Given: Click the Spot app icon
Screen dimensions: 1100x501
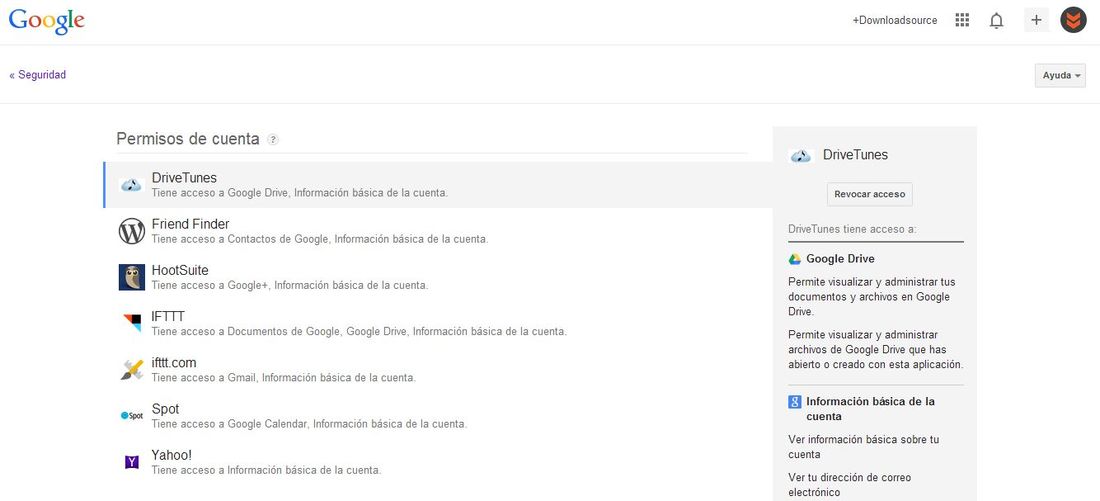Looking at the screenshot, I should point(131,415).
